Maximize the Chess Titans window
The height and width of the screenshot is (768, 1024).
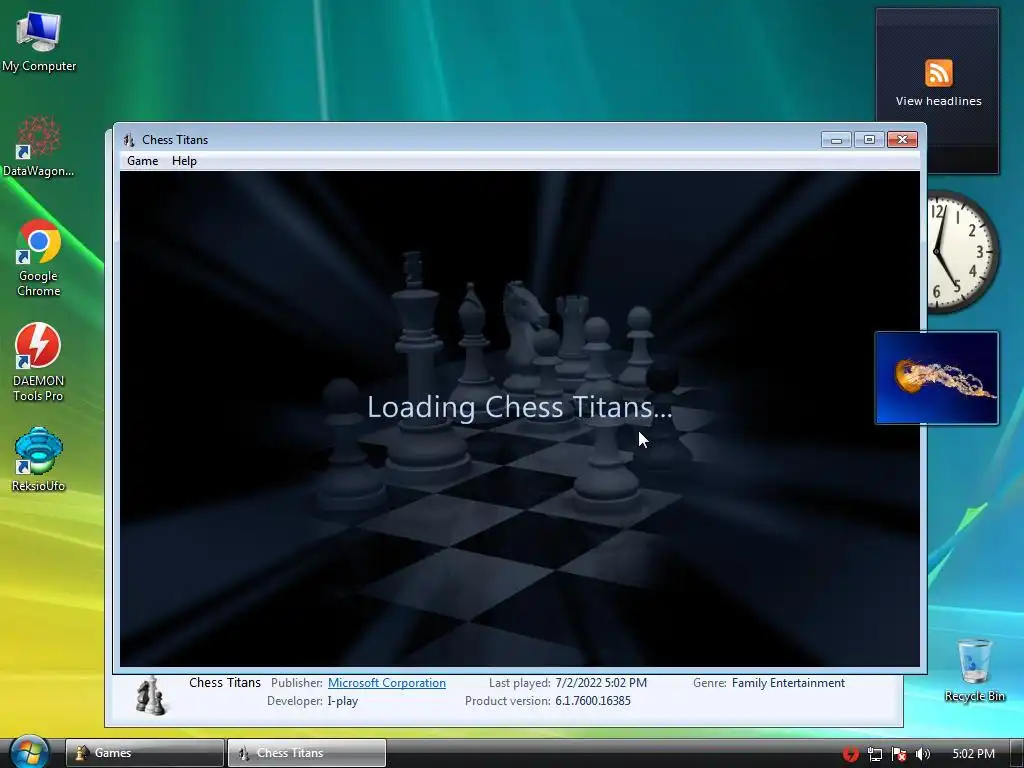tap(869, 140)
